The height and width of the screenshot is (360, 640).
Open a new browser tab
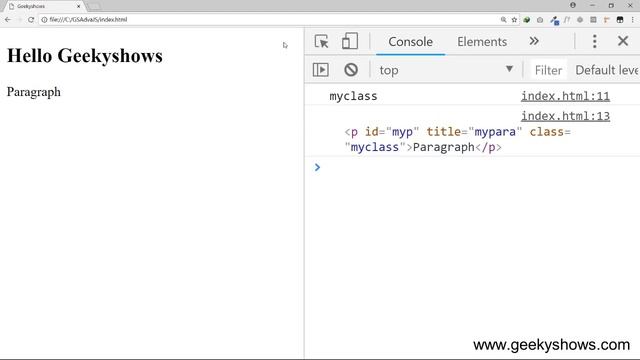pos(94,7)
